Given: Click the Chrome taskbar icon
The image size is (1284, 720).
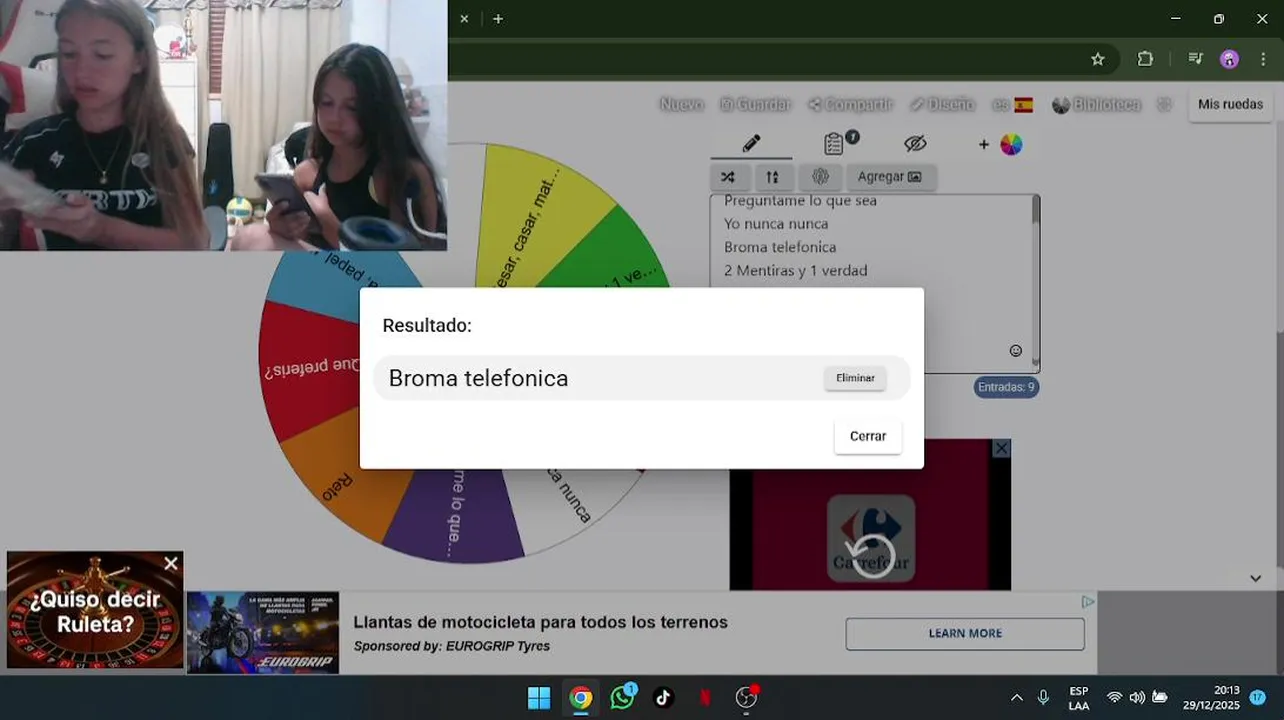Looking at the screenshot, I should click(x=581, y=698).
